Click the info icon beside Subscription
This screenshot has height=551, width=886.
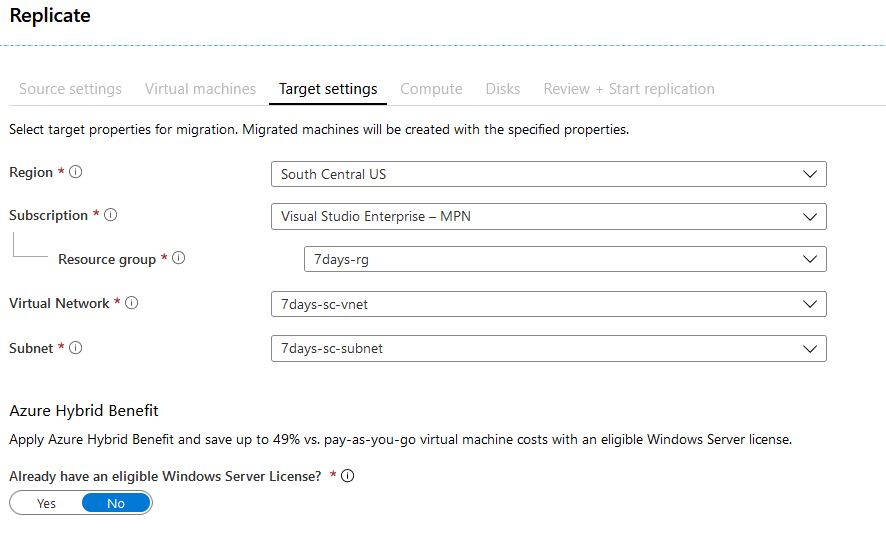coord(111,215)
